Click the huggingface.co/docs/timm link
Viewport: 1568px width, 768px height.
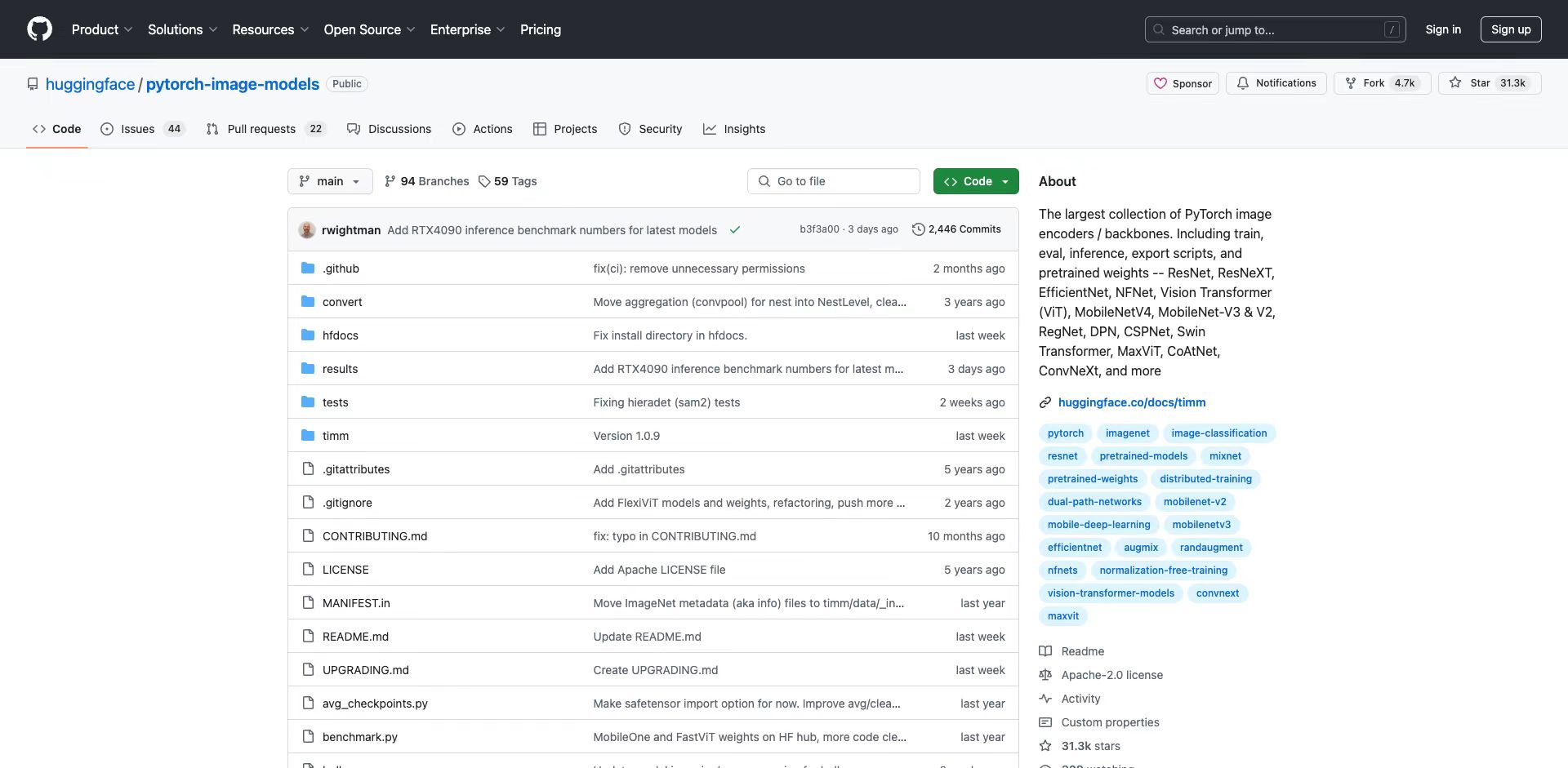pos(1132,402)
